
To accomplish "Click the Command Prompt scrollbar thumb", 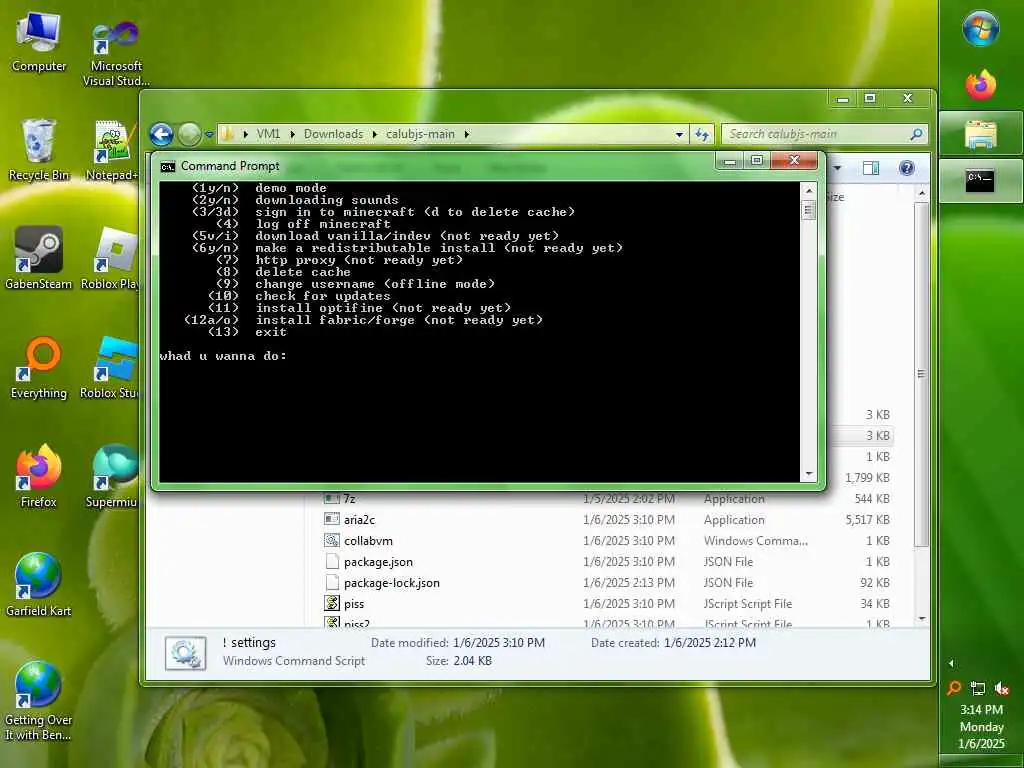I will [x=808, y=210].
